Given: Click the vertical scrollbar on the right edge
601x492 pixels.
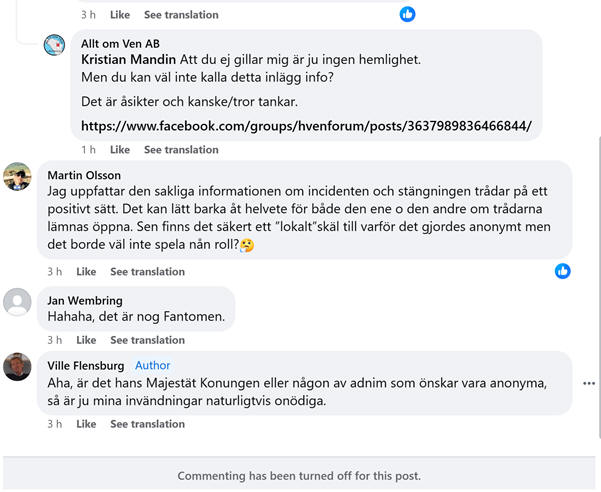Looking at the screenshot, I should click(599, 287).
